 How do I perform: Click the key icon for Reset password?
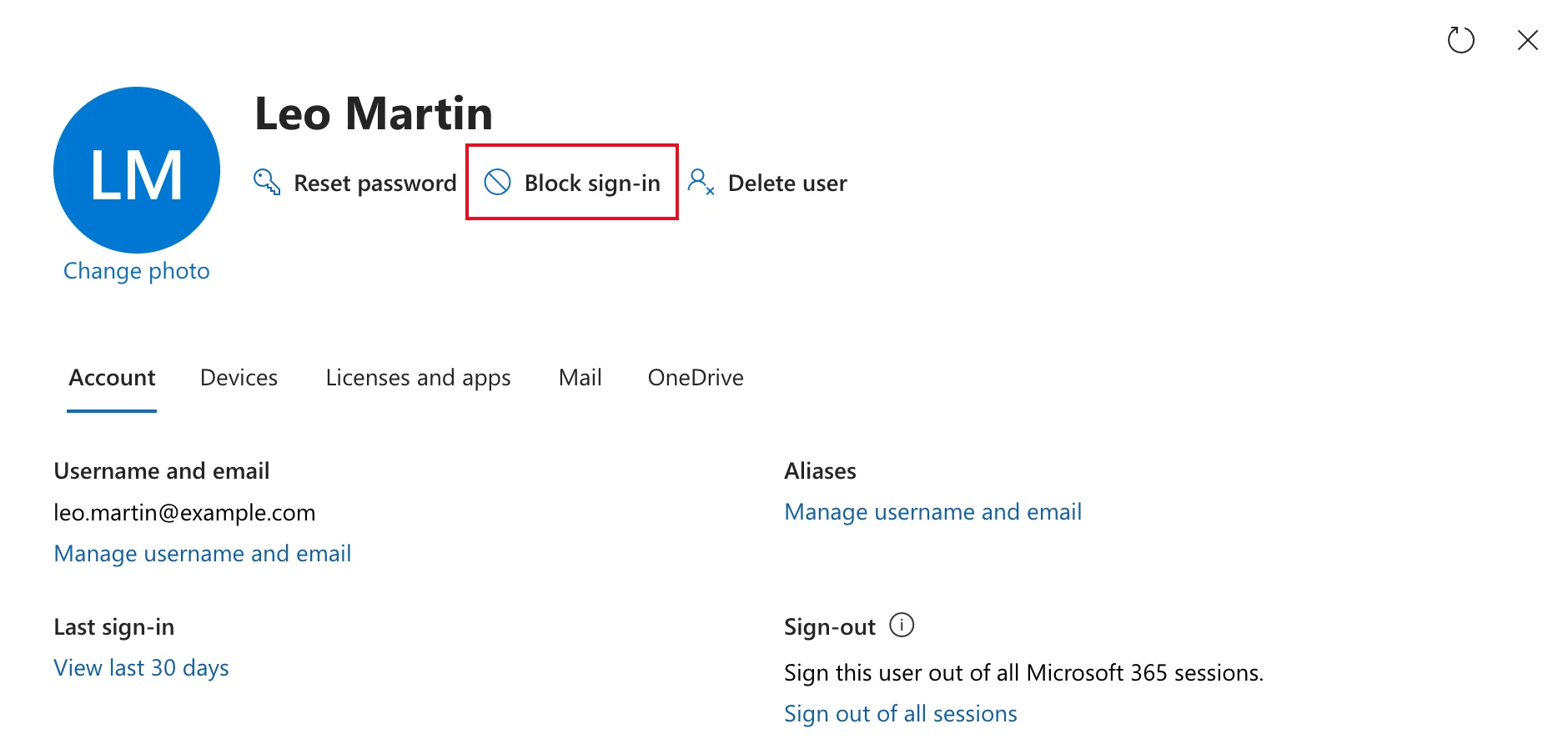[x=267, y=182]
